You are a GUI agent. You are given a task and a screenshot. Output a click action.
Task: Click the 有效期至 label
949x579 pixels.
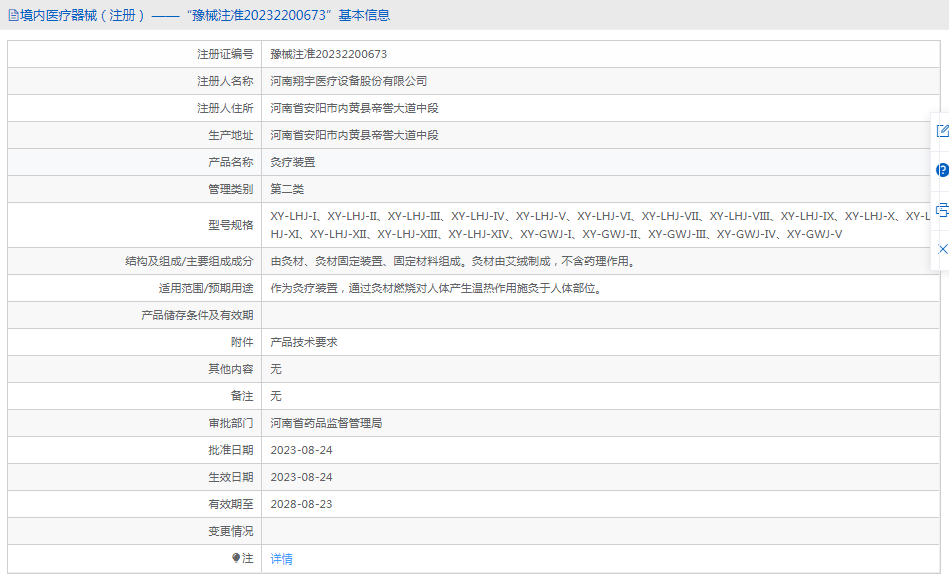tap(231, 504)
